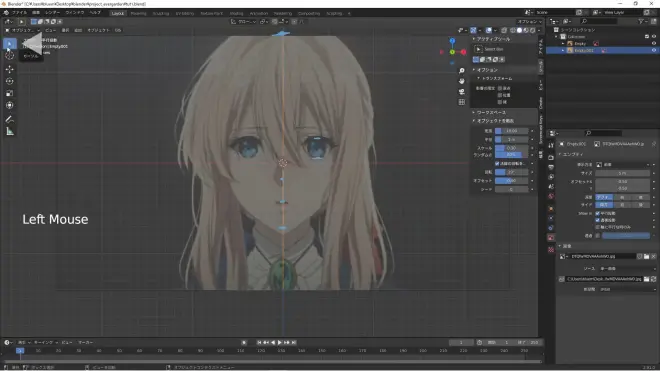This screenshot has width=660, height=371.
Task: Open the Output properties tab icon
Action: point(551,167)
